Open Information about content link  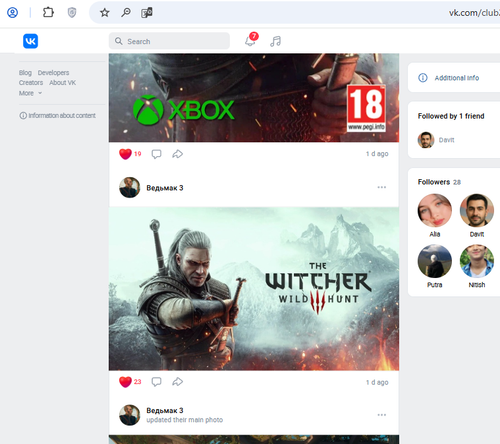[62, 116]
